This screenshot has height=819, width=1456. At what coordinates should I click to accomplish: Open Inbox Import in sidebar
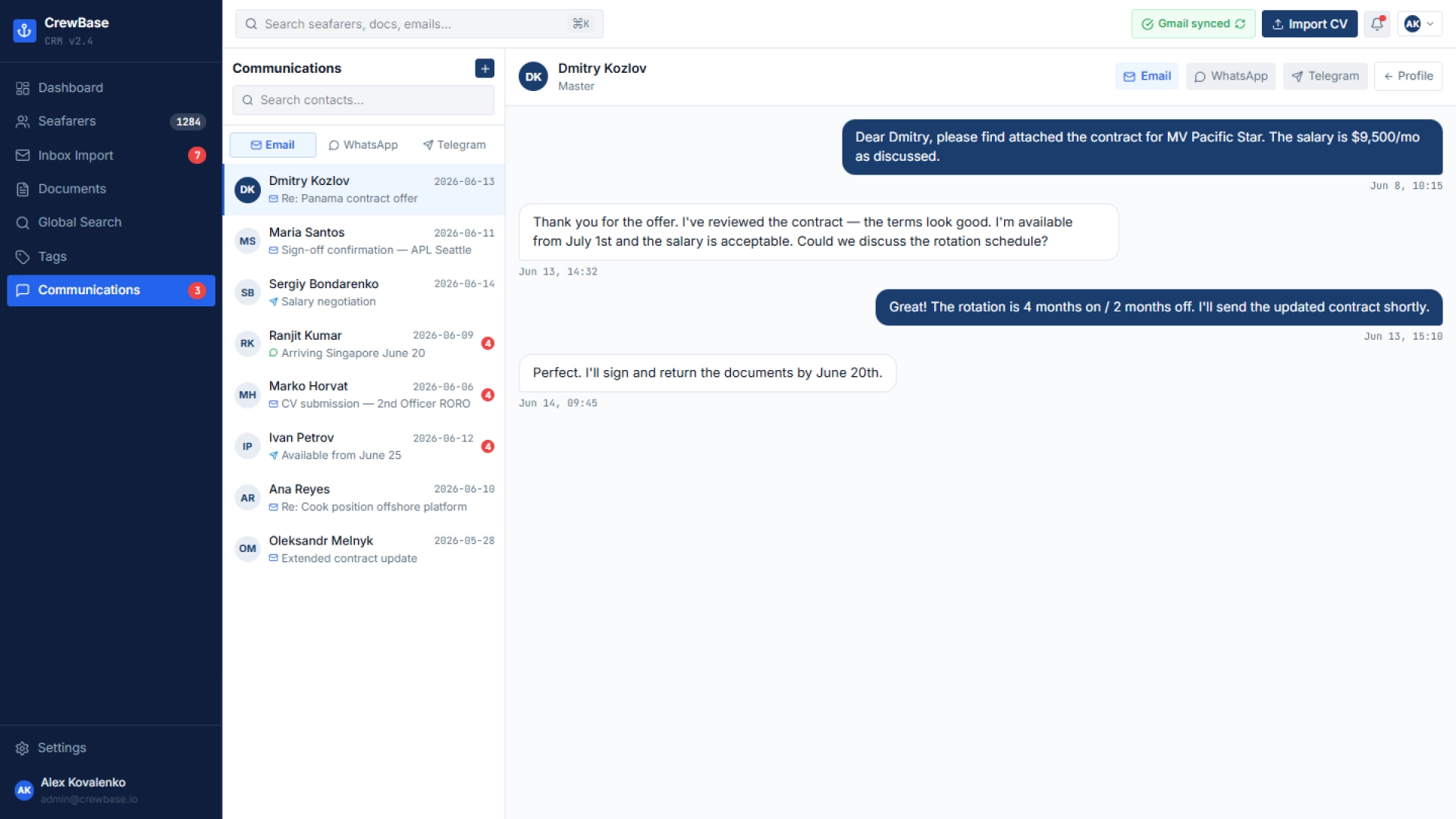tap(111, 155)
